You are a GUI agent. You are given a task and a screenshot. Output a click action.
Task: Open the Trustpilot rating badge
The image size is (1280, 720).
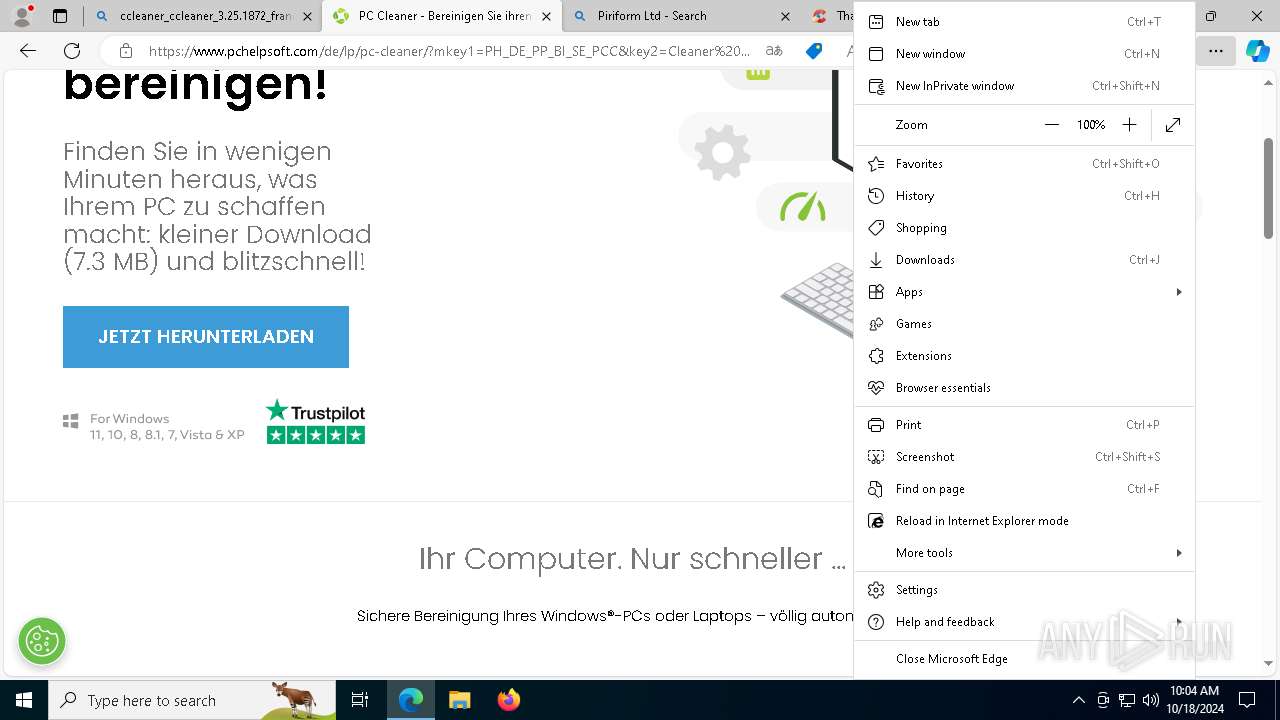[x=315, y=422]
